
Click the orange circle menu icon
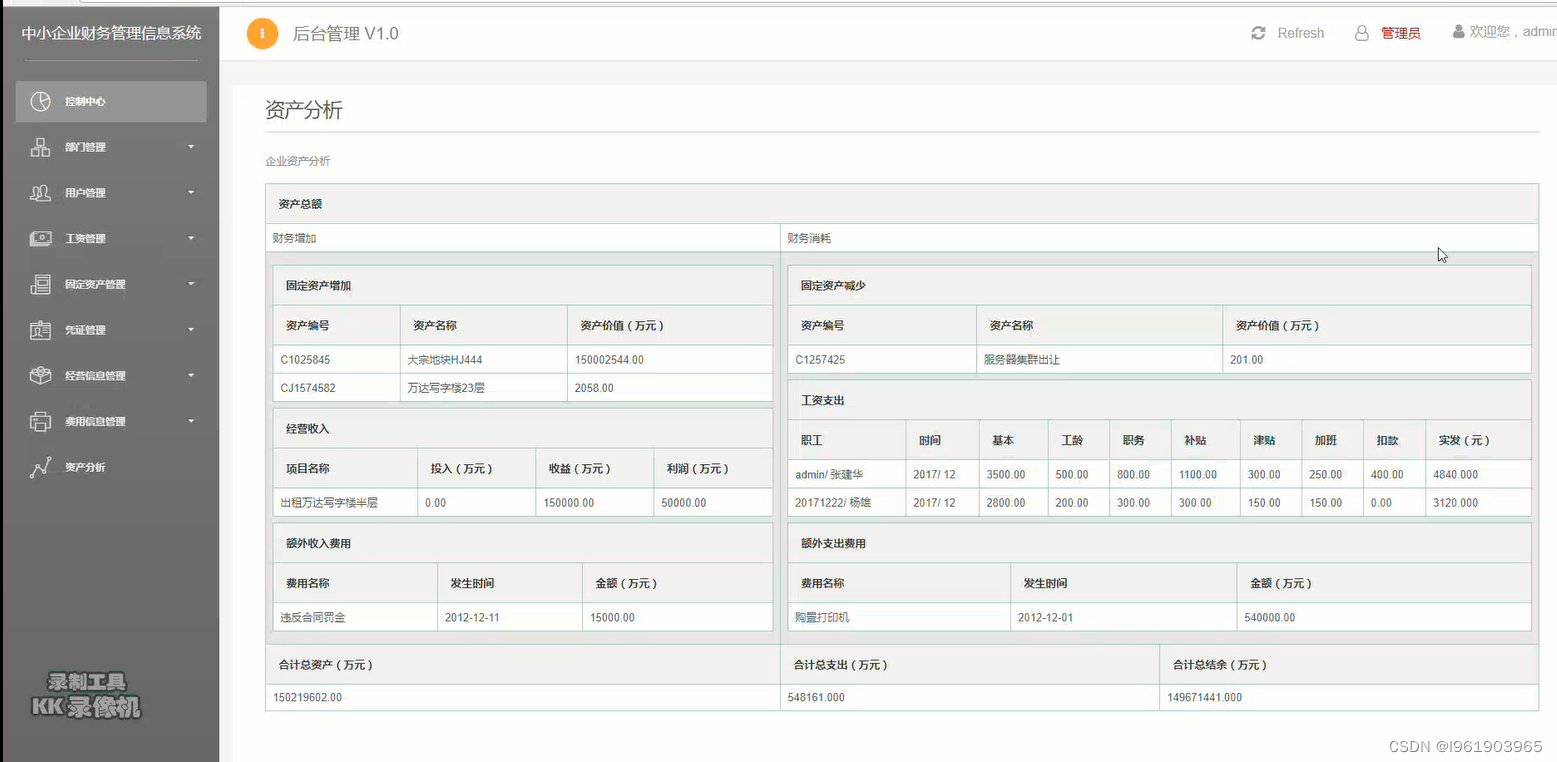click(262, 33)
